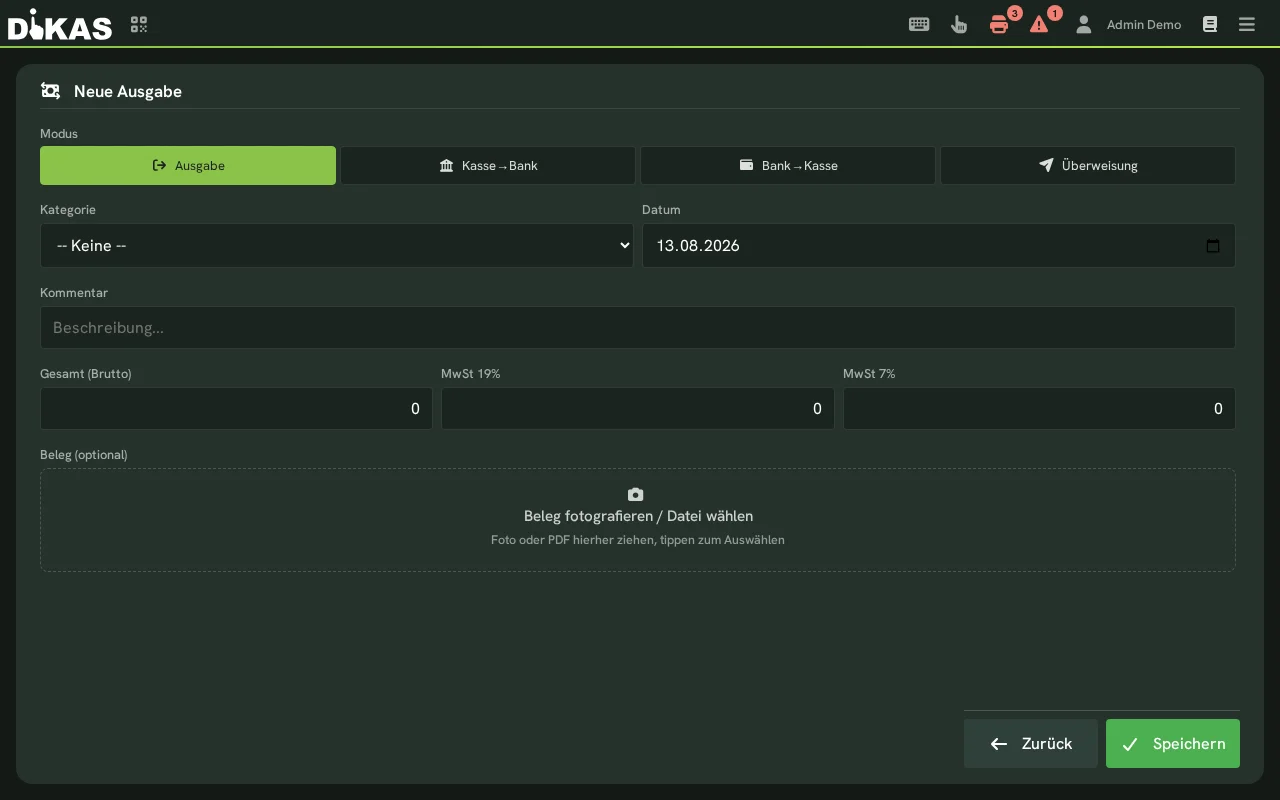The image size is (1280, 800).
Task: Click the touch pointer icon
Action: [959, 24]
